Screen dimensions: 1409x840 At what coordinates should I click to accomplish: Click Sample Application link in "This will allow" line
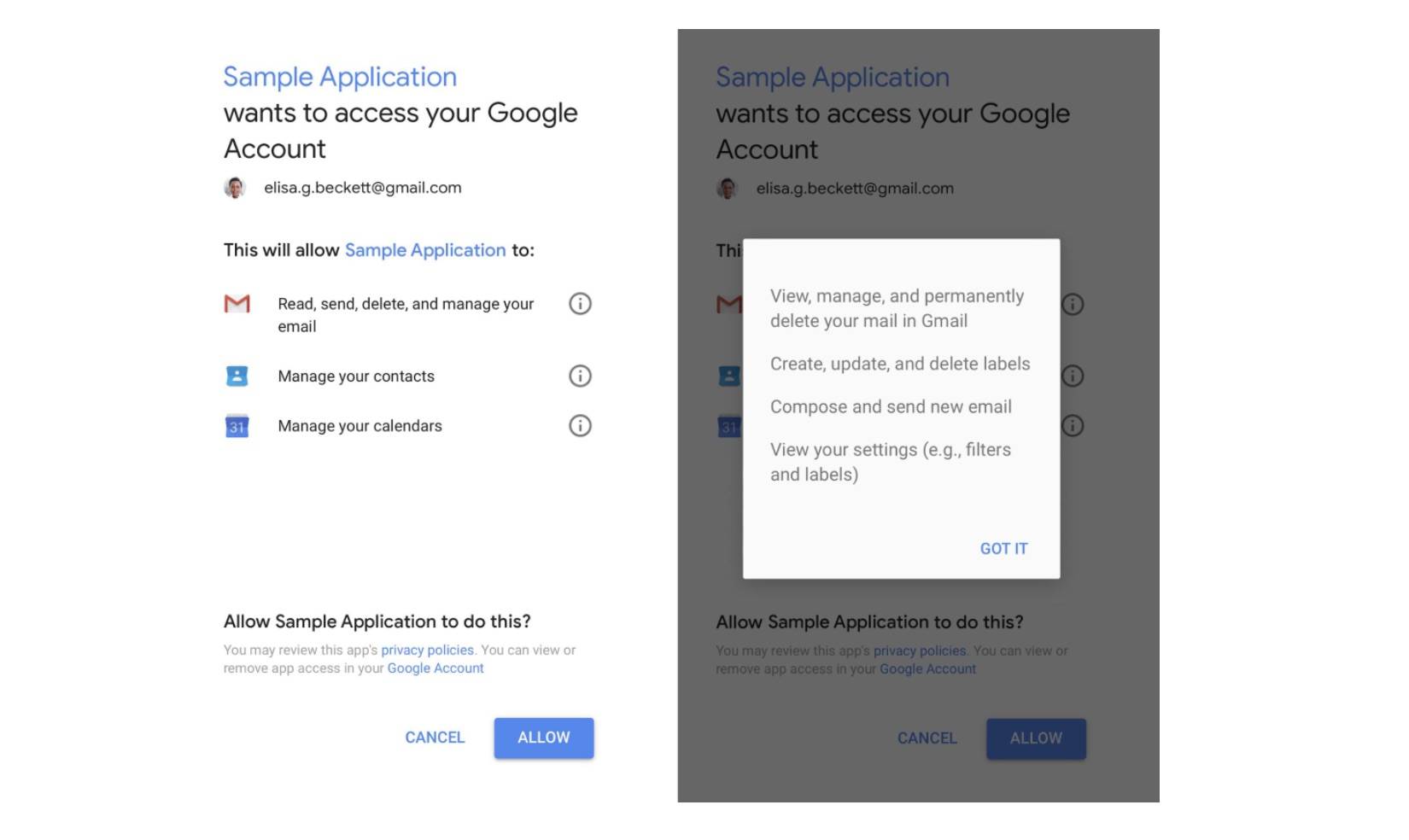click(x=425, y=250)
